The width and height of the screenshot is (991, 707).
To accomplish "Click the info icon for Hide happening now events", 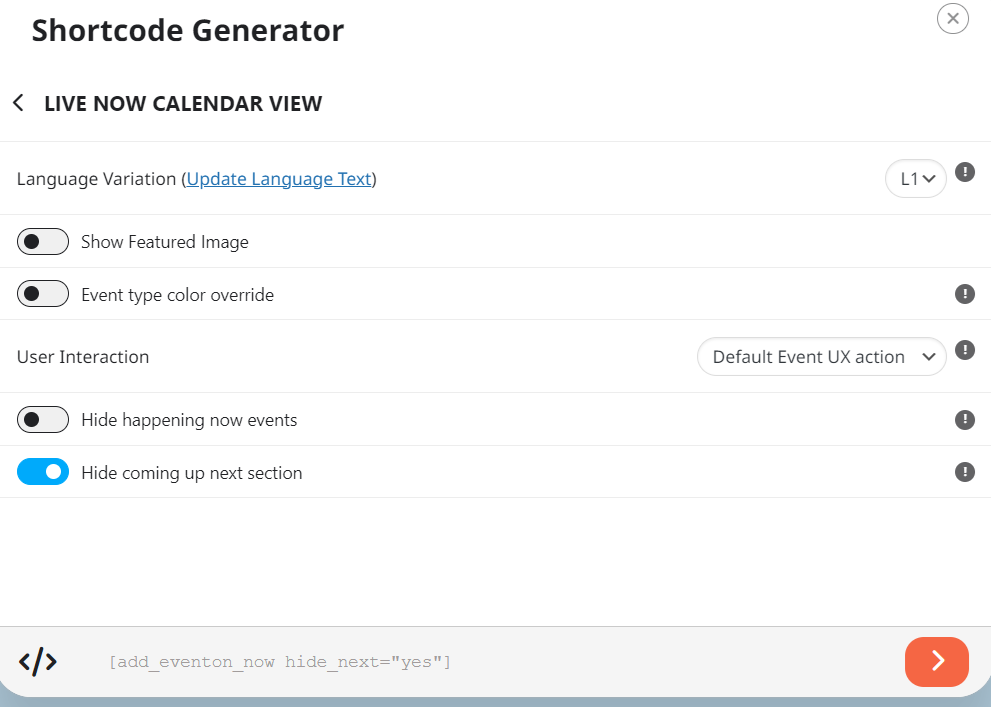I will 964,420.
